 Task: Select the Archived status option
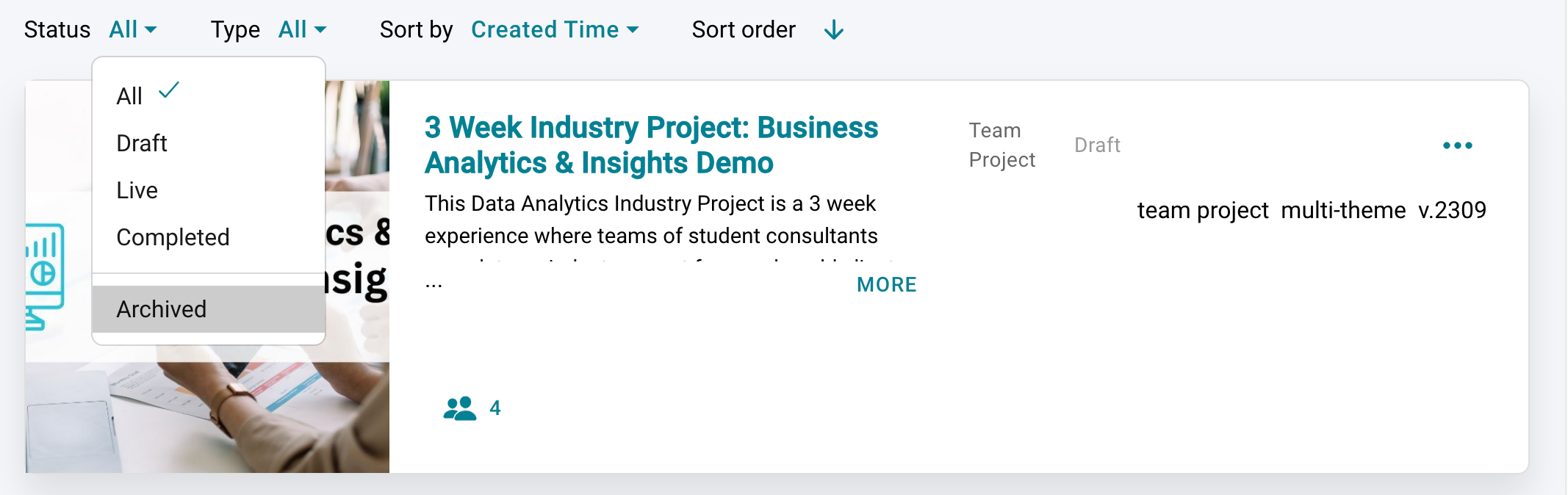pyautogui.click(x=162, y=309)
